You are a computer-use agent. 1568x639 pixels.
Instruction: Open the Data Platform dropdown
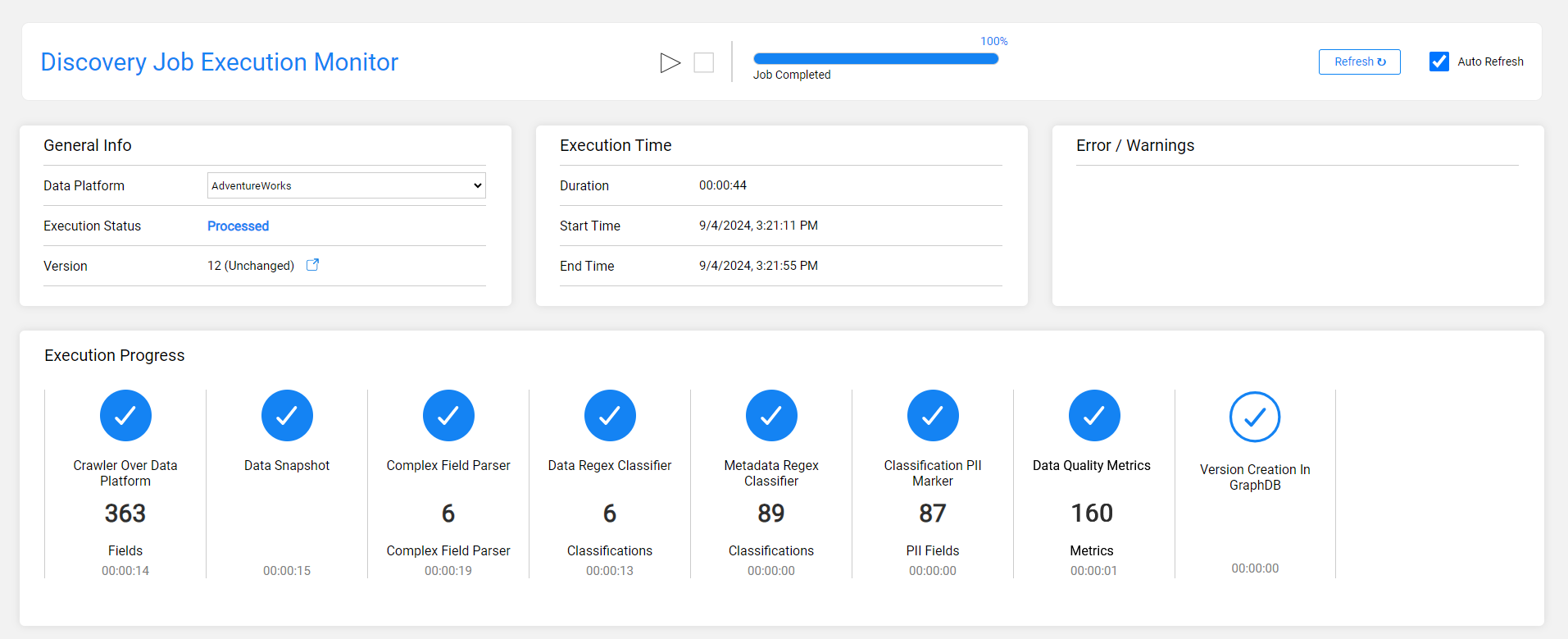[x=346, y=185]
